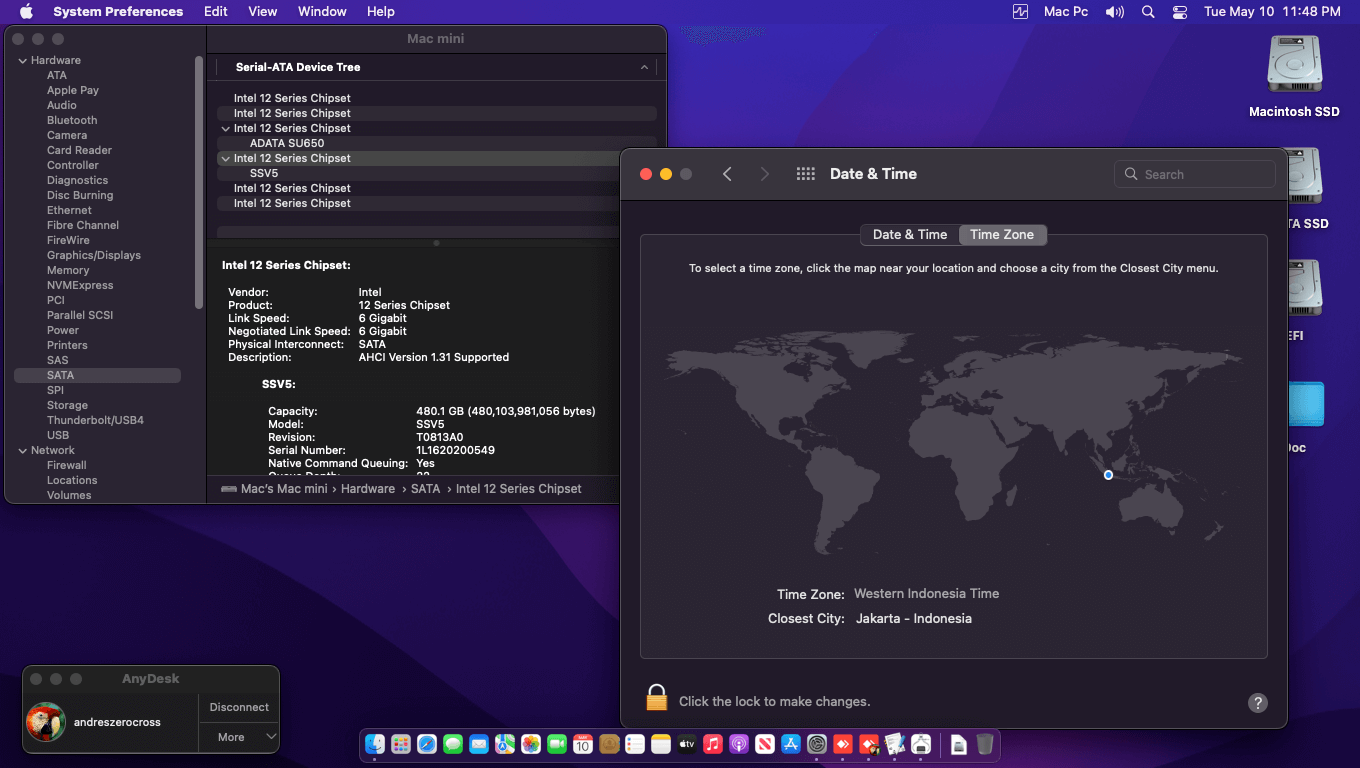Open the Window menu
The image size is (1360, 768).
pos(322,12)
